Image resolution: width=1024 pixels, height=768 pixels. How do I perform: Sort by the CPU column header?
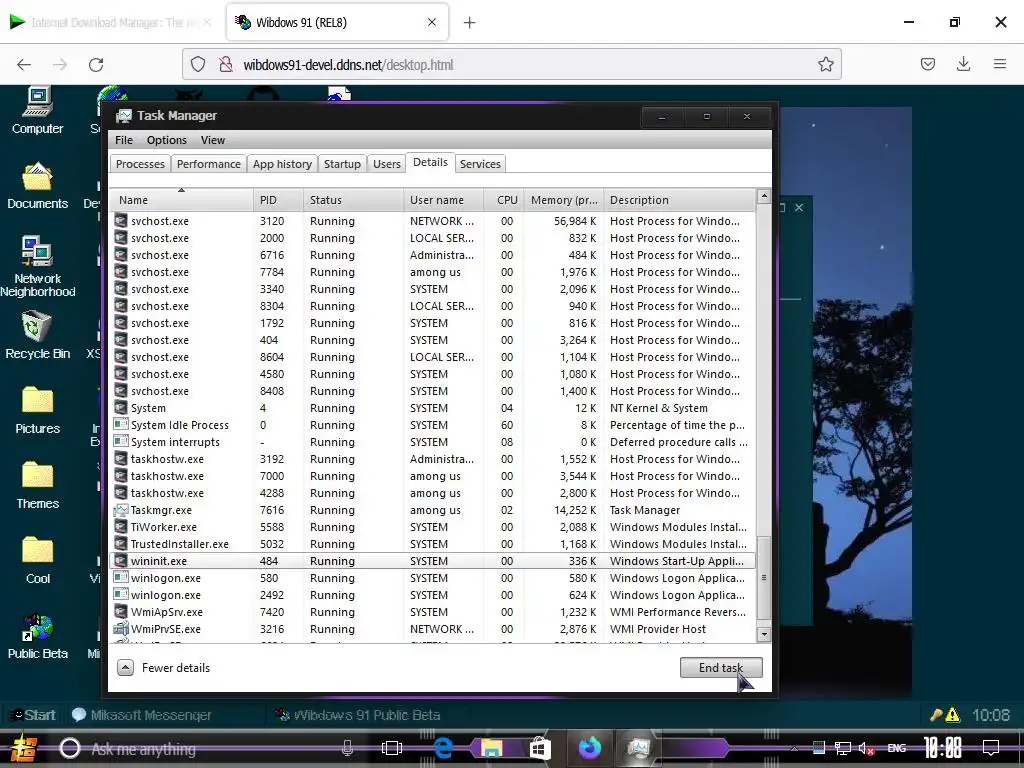(504, 200)
